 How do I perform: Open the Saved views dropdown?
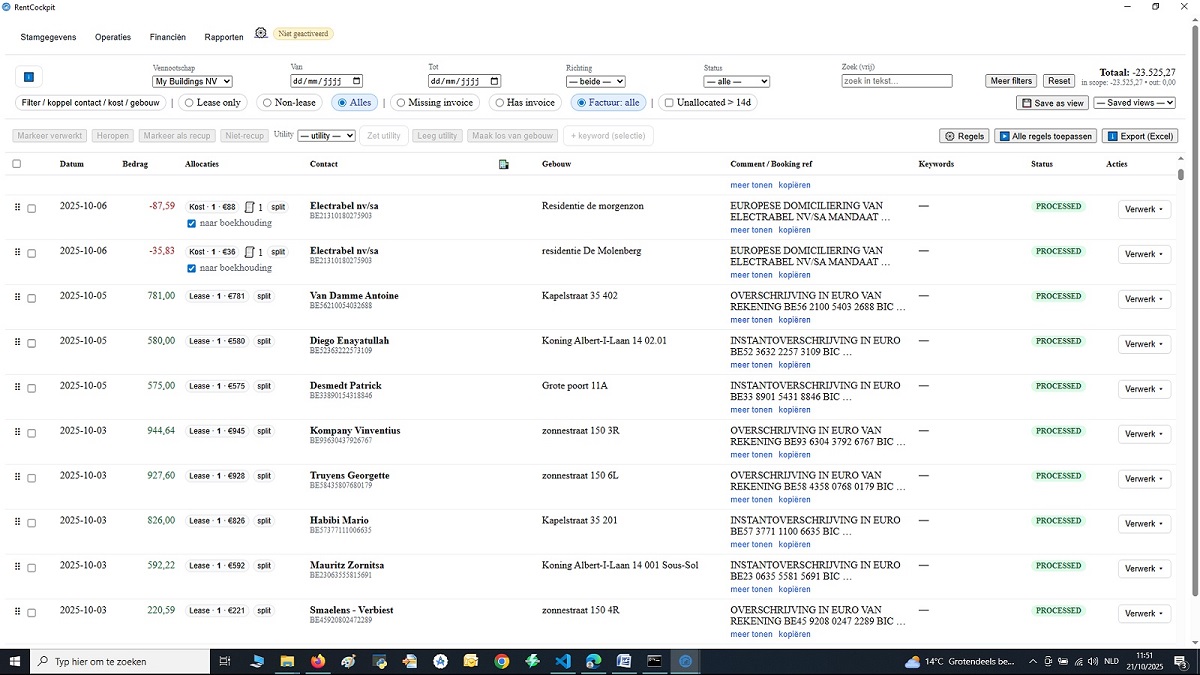click(1134, 102)
